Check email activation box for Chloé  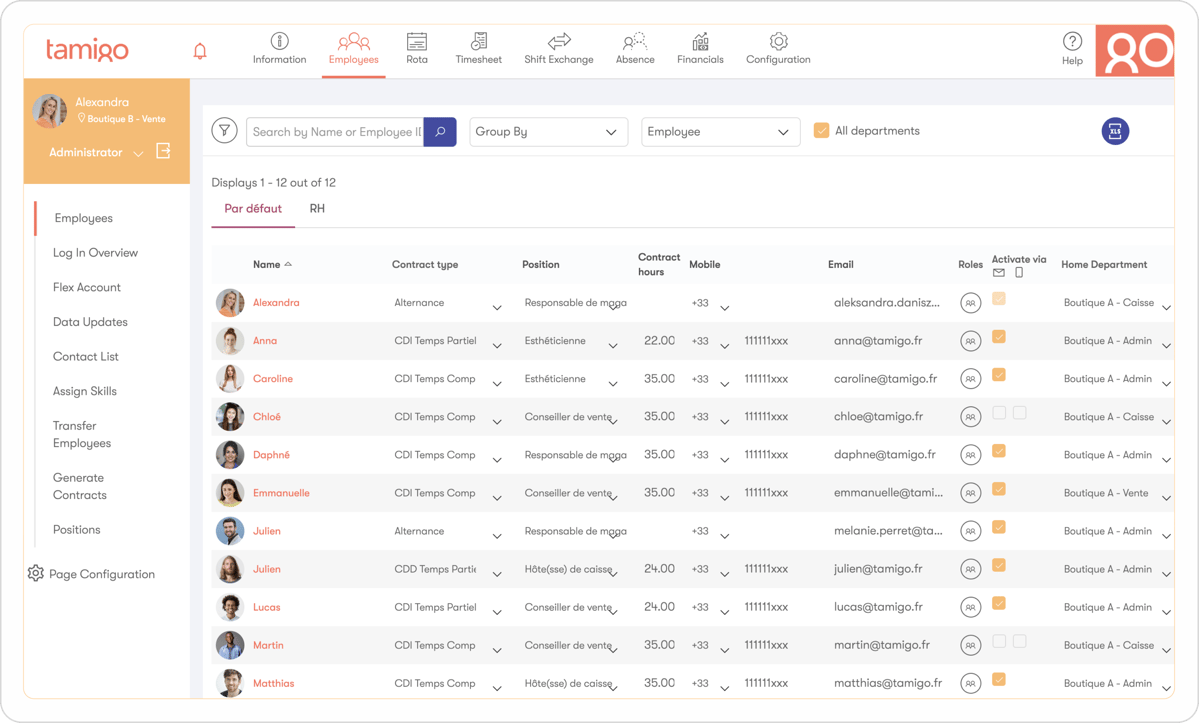point(999,413)
